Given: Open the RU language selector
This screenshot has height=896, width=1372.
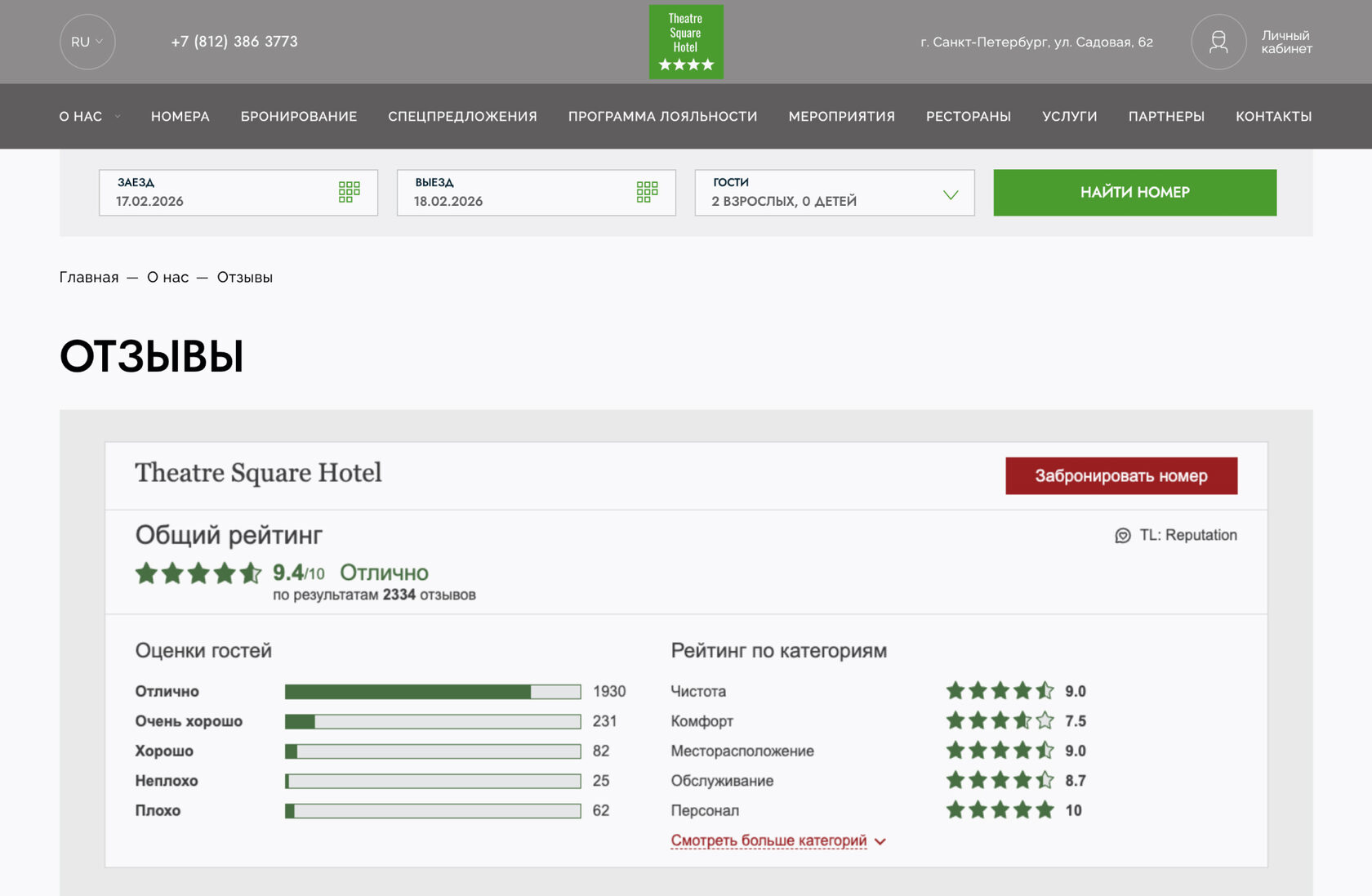Looking at the screenshot, I should click(87, 42).
